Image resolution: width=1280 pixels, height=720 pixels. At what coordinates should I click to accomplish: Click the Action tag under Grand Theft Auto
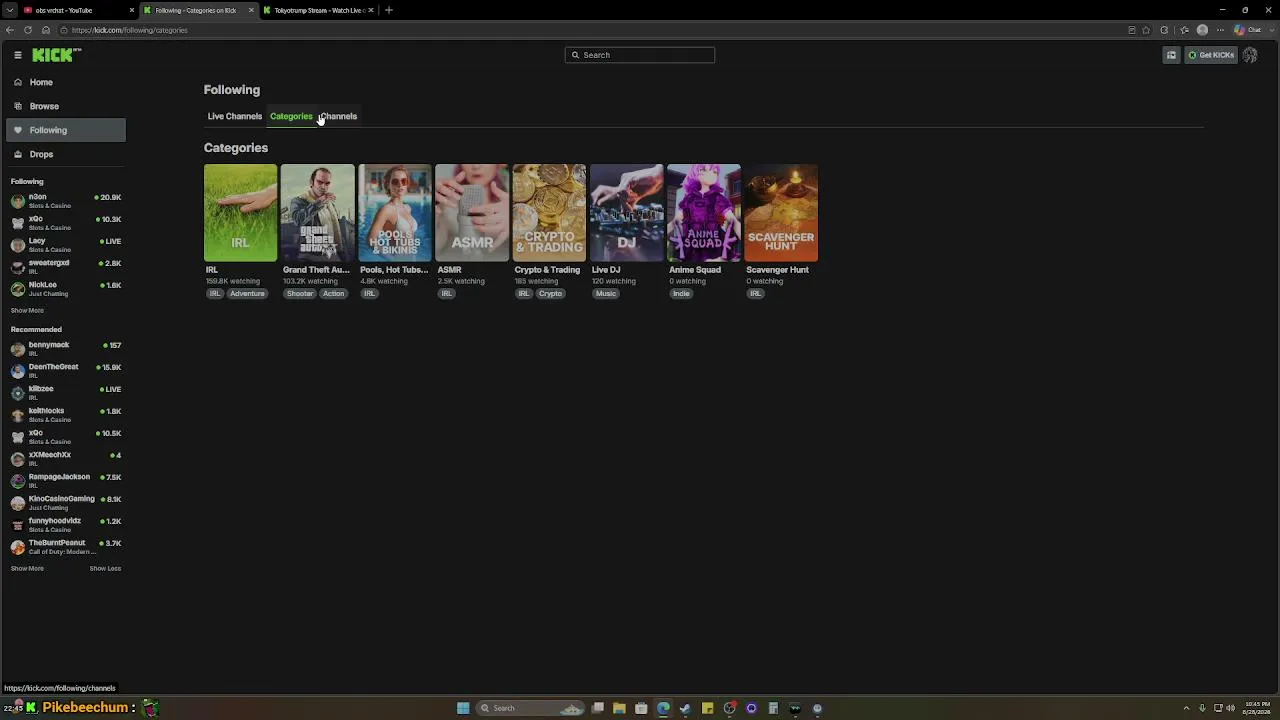tap(334, 294)
